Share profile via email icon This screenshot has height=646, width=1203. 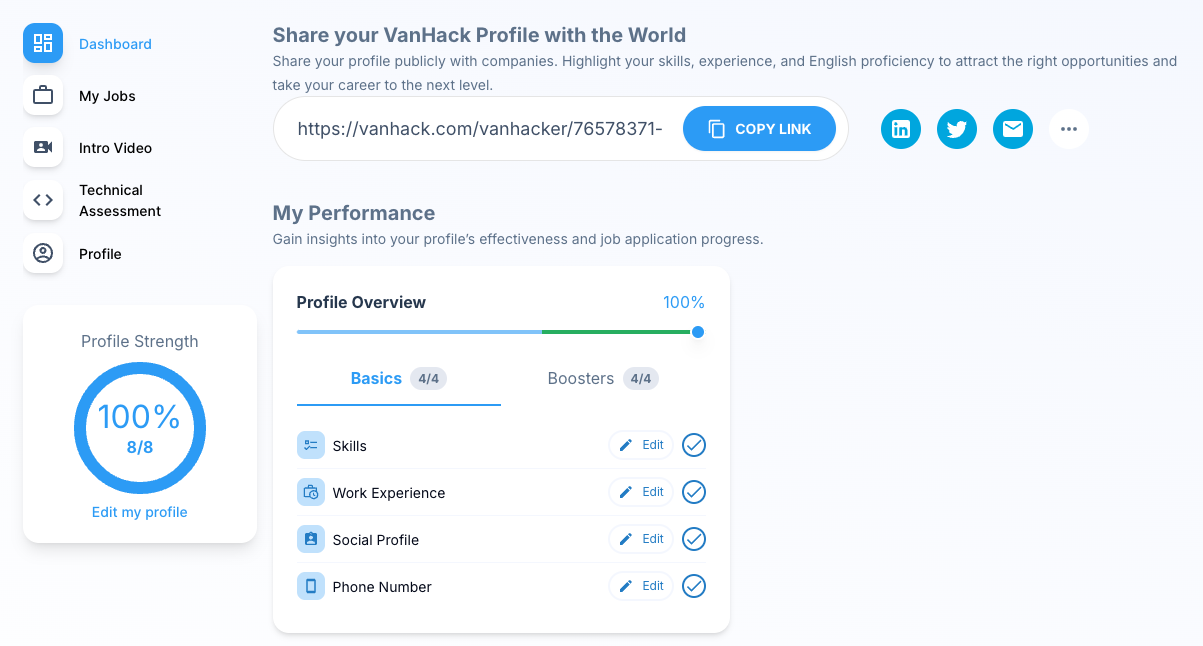pyautogui.click(x=1013, y=129)
